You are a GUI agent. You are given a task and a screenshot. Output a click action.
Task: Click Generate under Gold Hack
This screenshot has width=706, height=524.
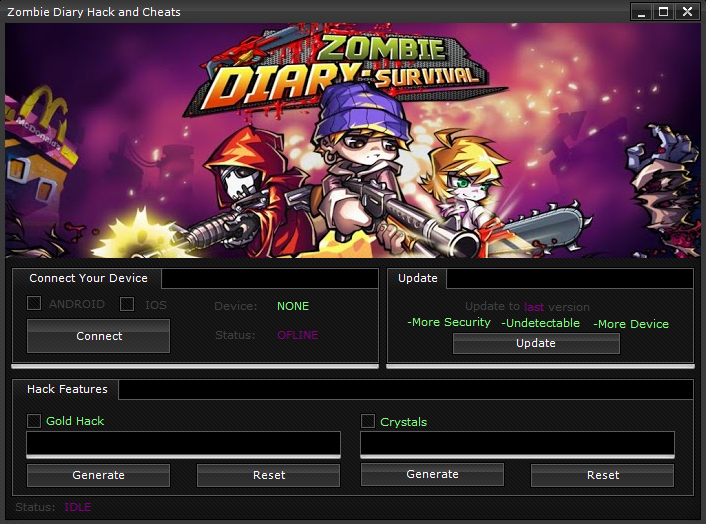point(99,475)
